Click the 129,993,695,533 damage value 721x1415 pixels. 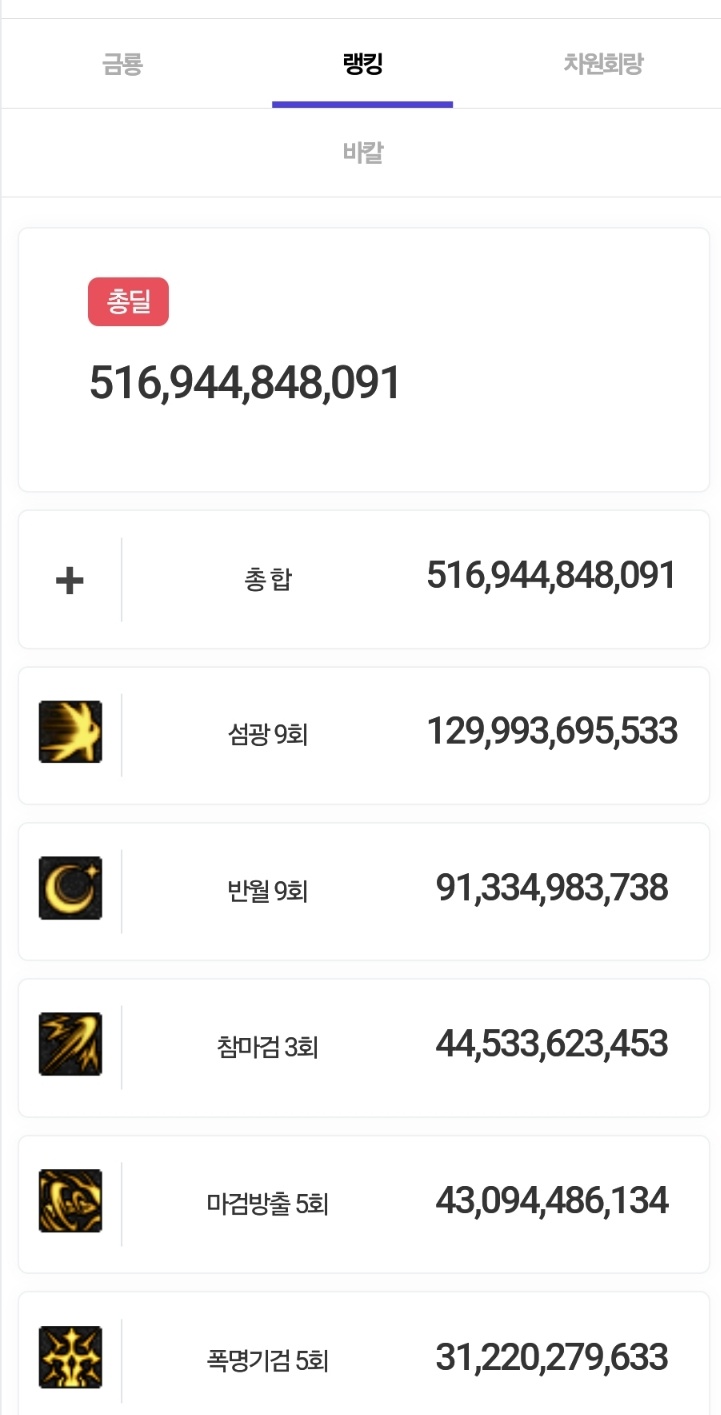[x=552, y=732]
